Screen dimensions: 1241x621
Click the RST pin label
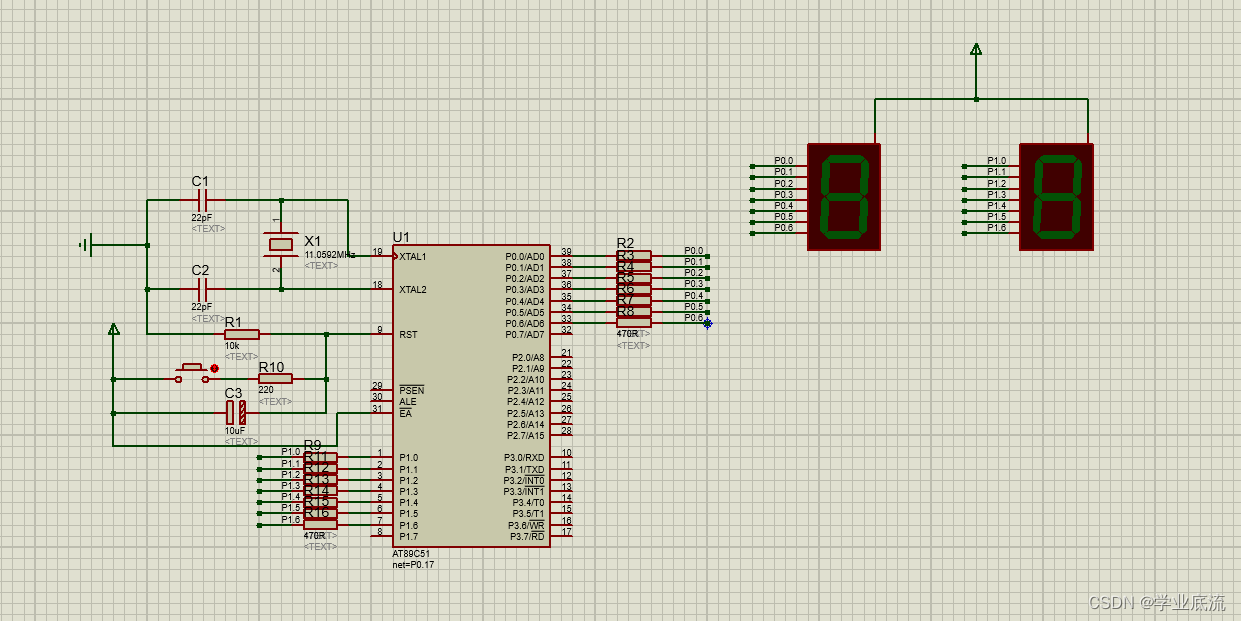point(408,335)
